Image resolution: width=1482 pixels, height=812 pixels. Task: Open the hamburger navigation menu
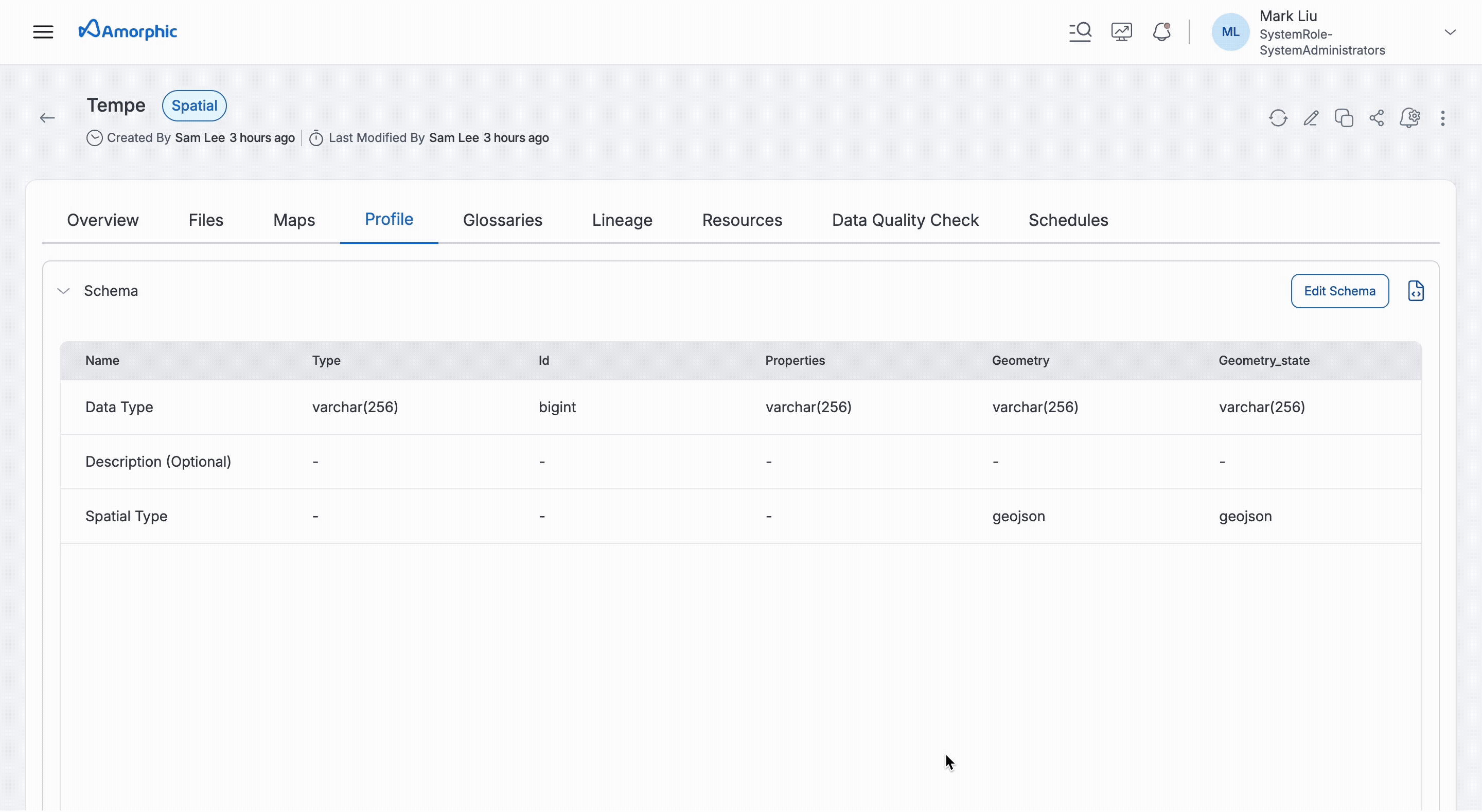[43, 32]
